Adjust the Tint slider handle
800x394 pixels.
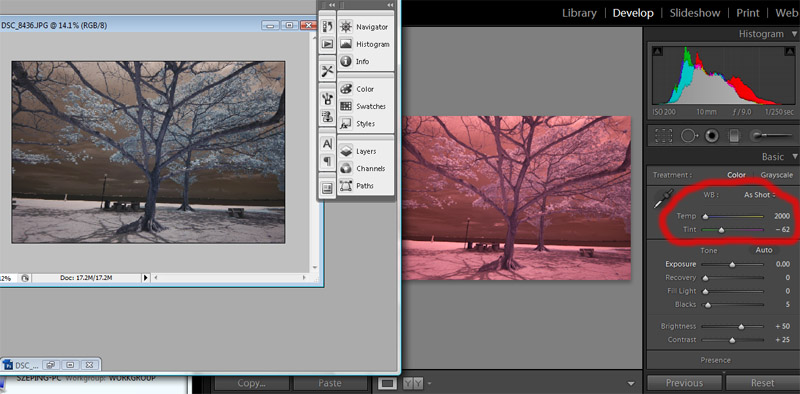point(721,230)
